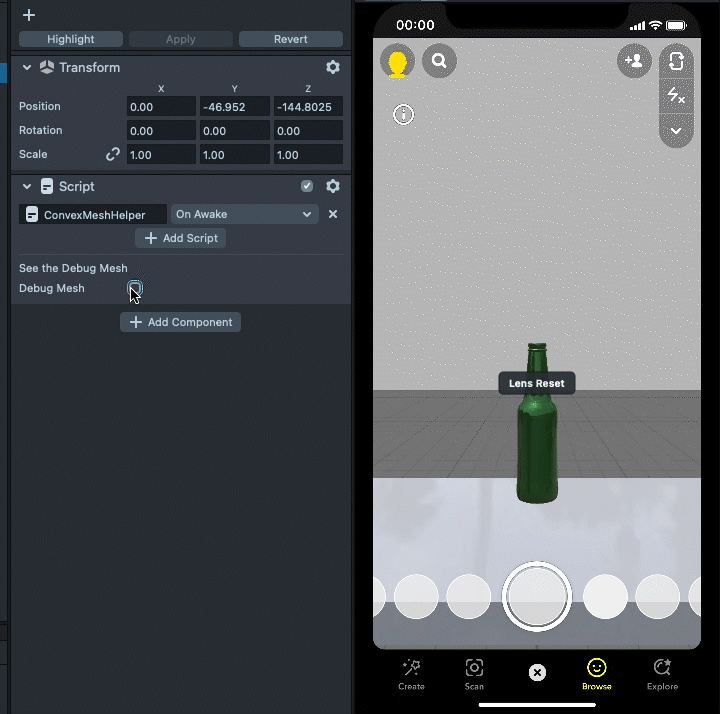Click the Add Component button
Screen dimensions: 720x714
(180, 322)
